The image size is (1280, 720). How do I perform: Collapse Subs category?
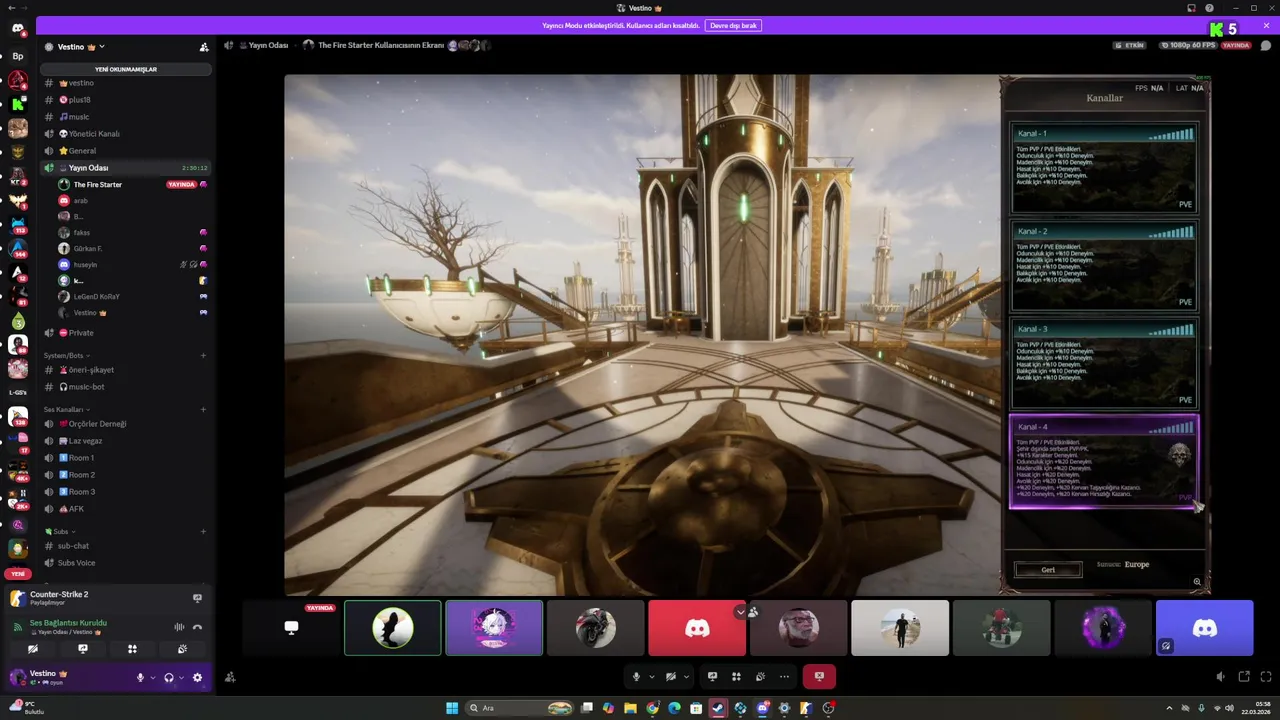click(59, 531)
